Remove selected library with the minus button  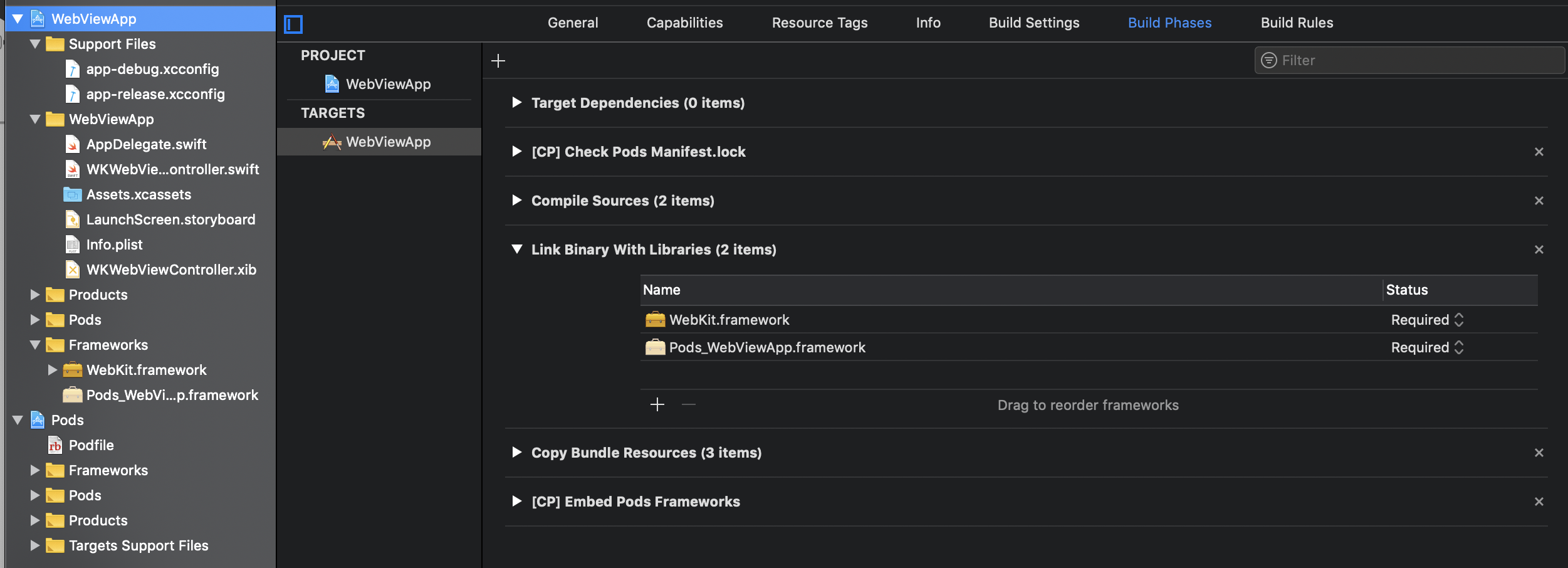pos(689,404)
